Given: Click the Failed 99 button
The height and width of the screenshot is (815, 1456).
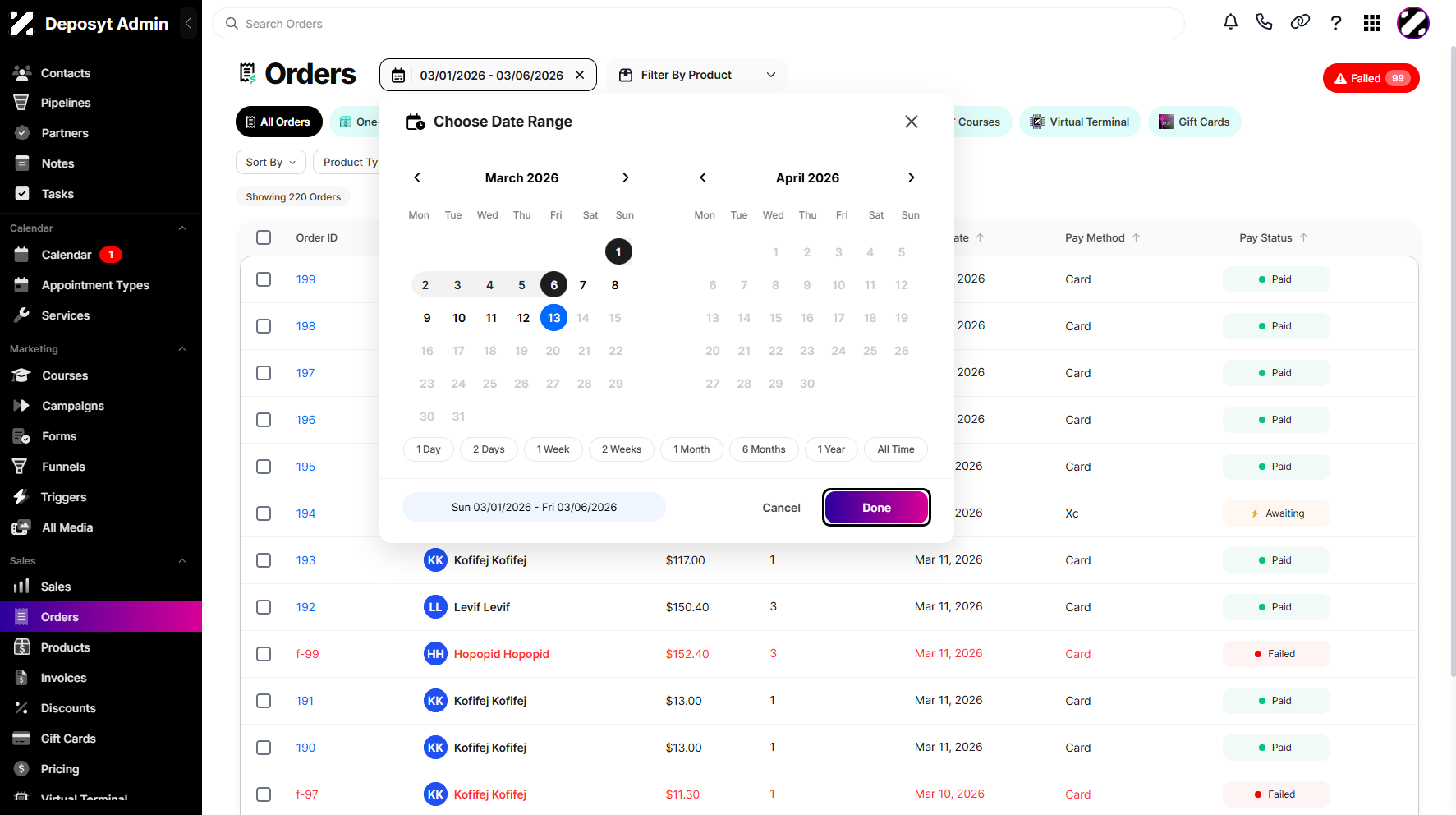Looking at the screenshot, I should click(x=1371, y=78).
